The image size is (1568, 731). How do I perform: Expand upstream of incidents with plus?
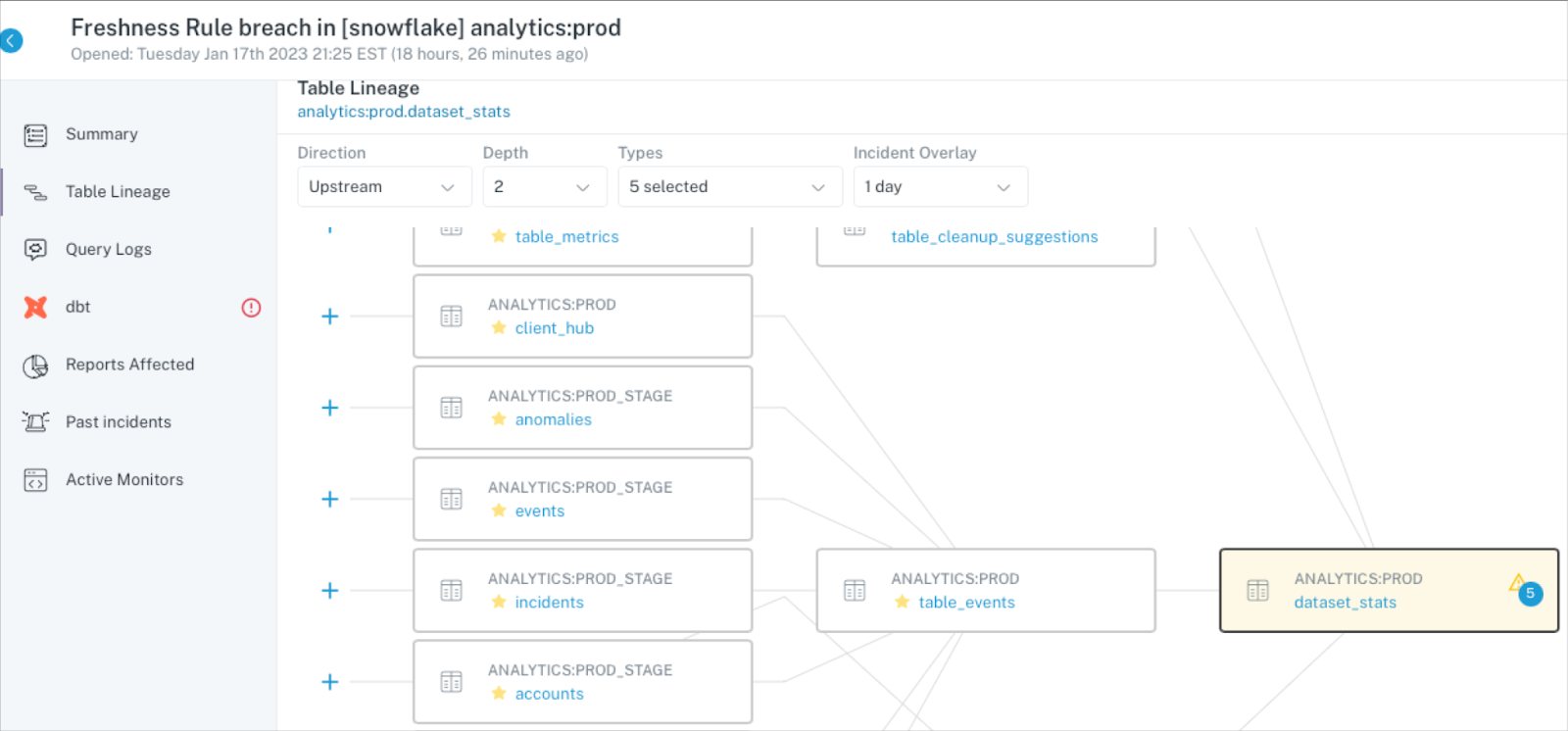click(330, 590)
